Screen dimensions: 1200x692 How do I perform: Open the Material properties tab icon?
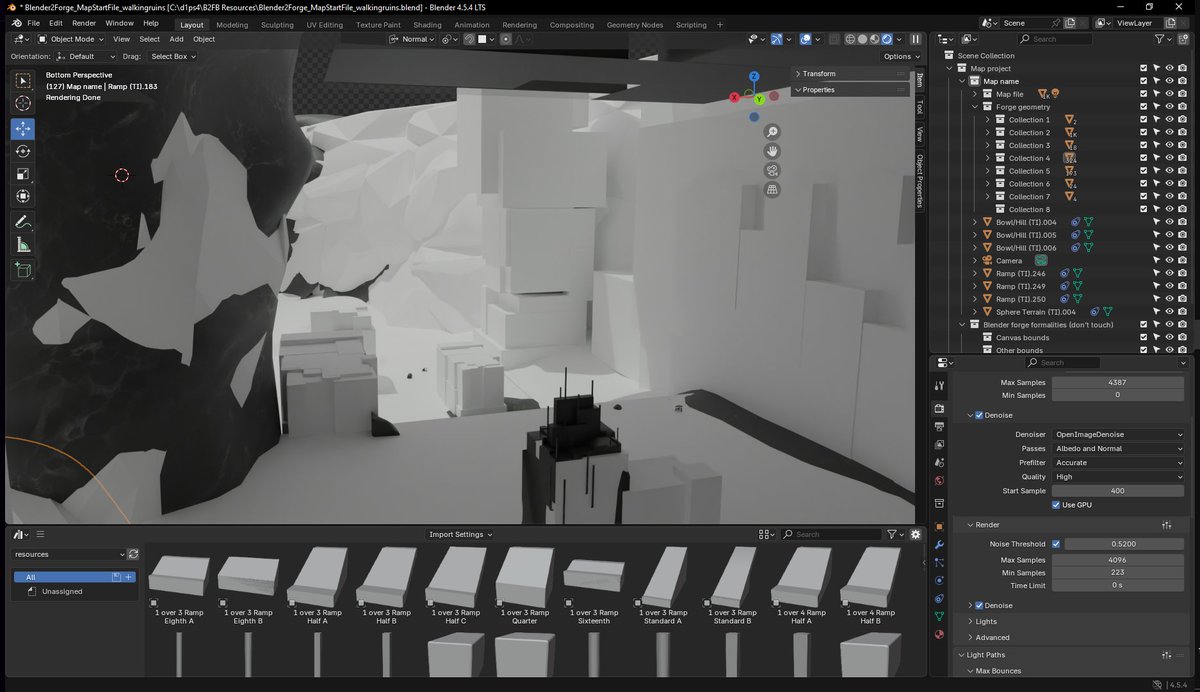[939, 634]
